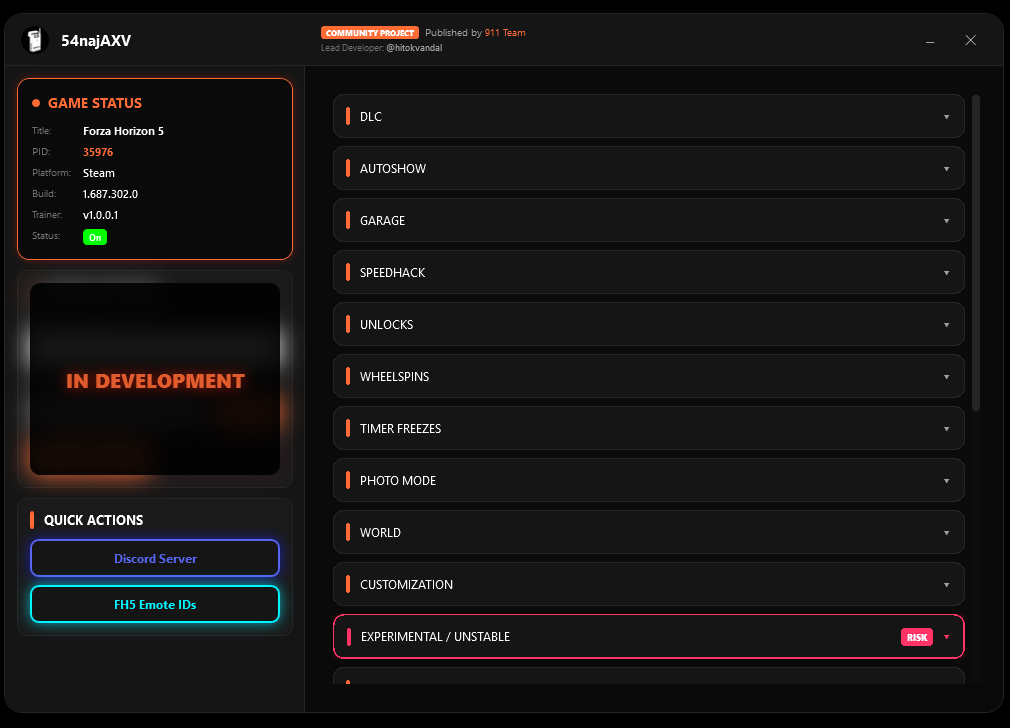Viewport: 1010px width, 728px height.
Task: Expand the AUTOSHOW section arrow
Action: (946, 169)
